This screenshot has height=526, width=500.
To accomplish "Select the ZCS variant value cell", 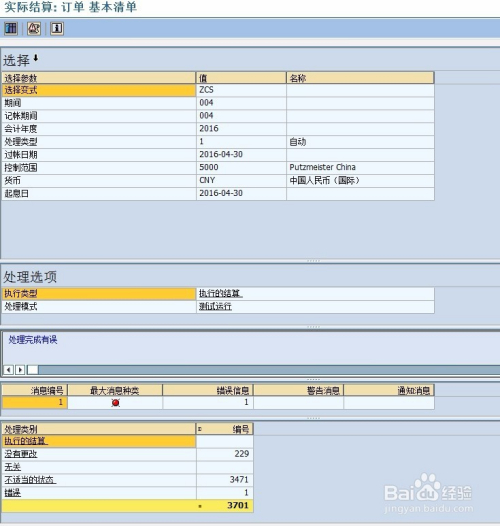I will [x=241, y=90].
